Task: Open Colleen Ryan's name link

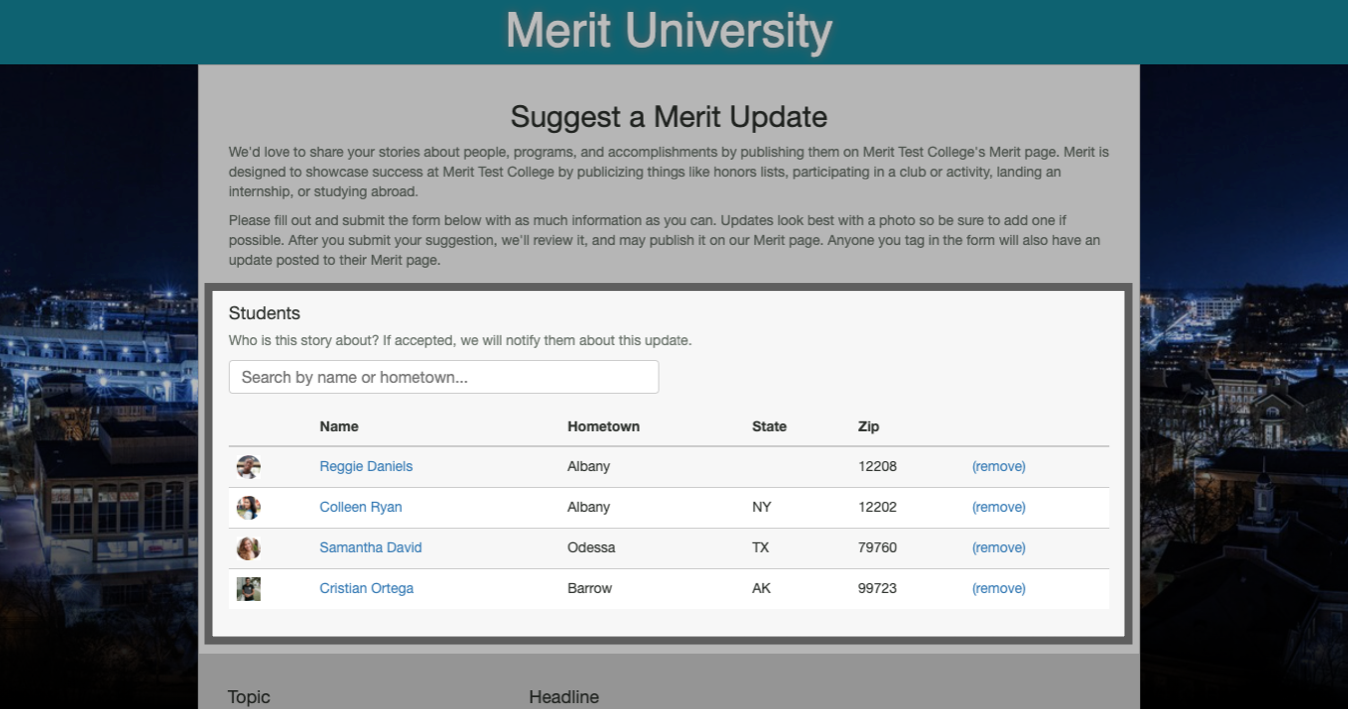Action: (361, 508)
